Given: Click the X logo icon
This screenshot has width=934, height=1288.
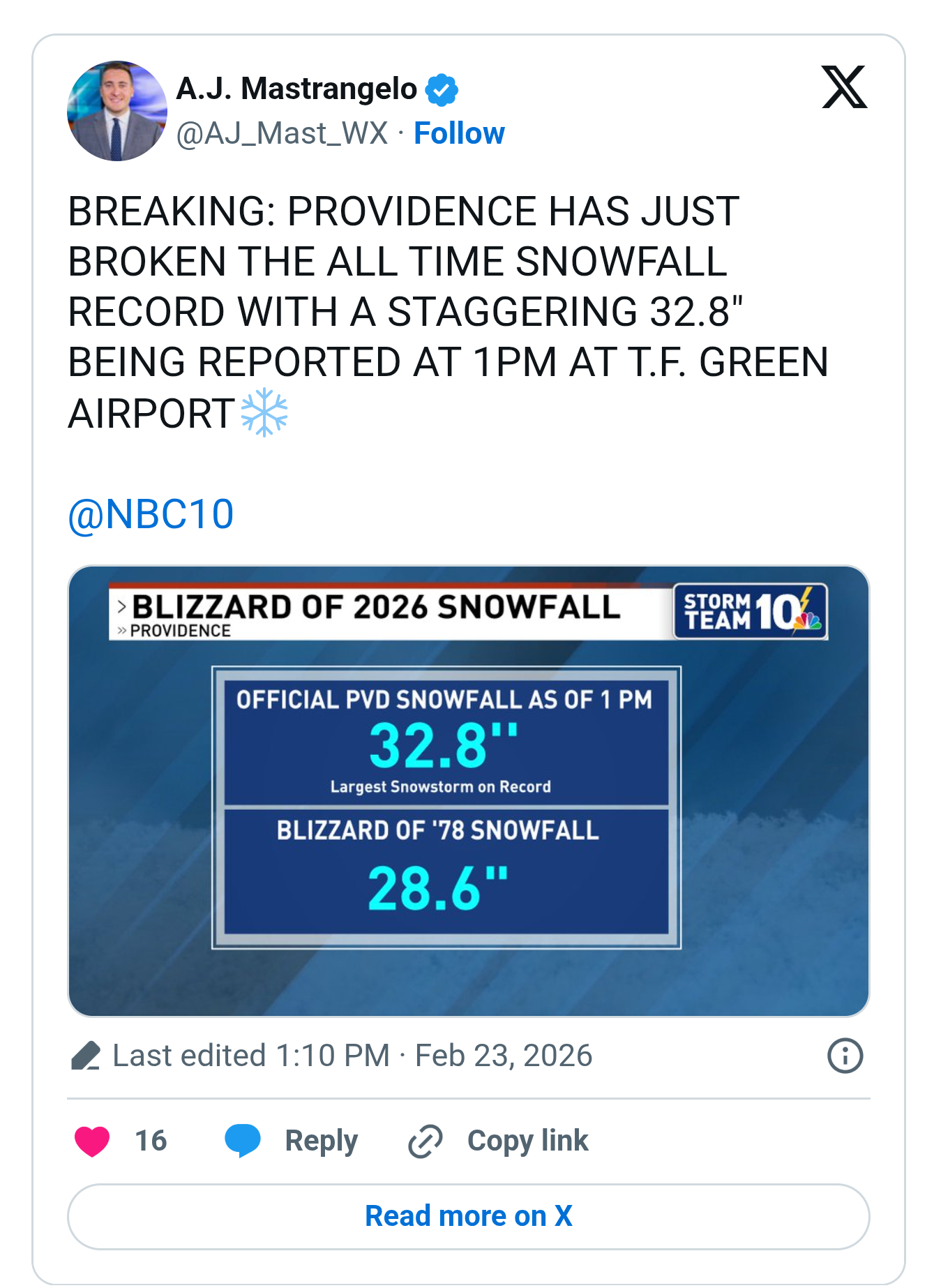Looking at the screenshot, I should [844, 88].
